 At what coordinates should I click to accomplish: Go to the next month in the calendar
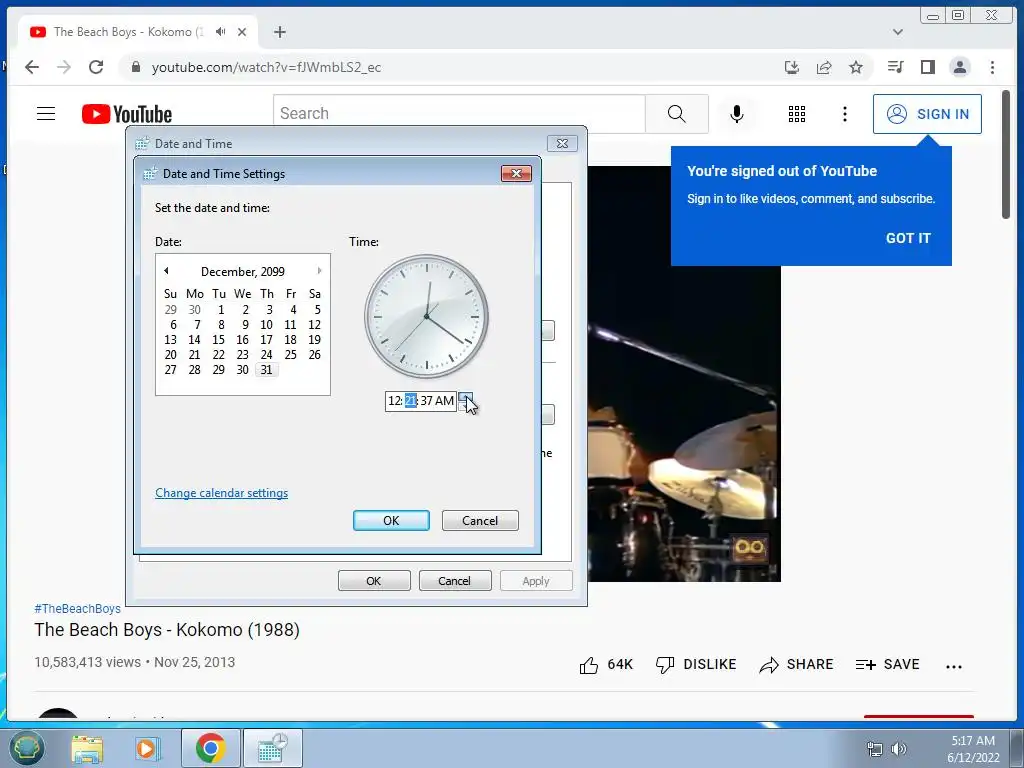pyautogui.click(x=319, y=270)
